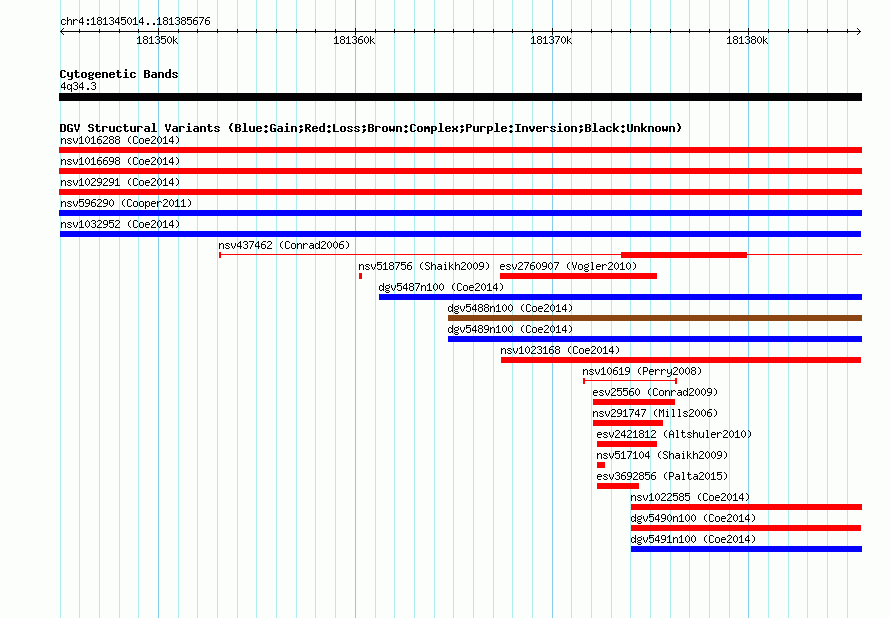Click the chr4:181345014..181385676 coordinate label

click(x=135, y=21)
